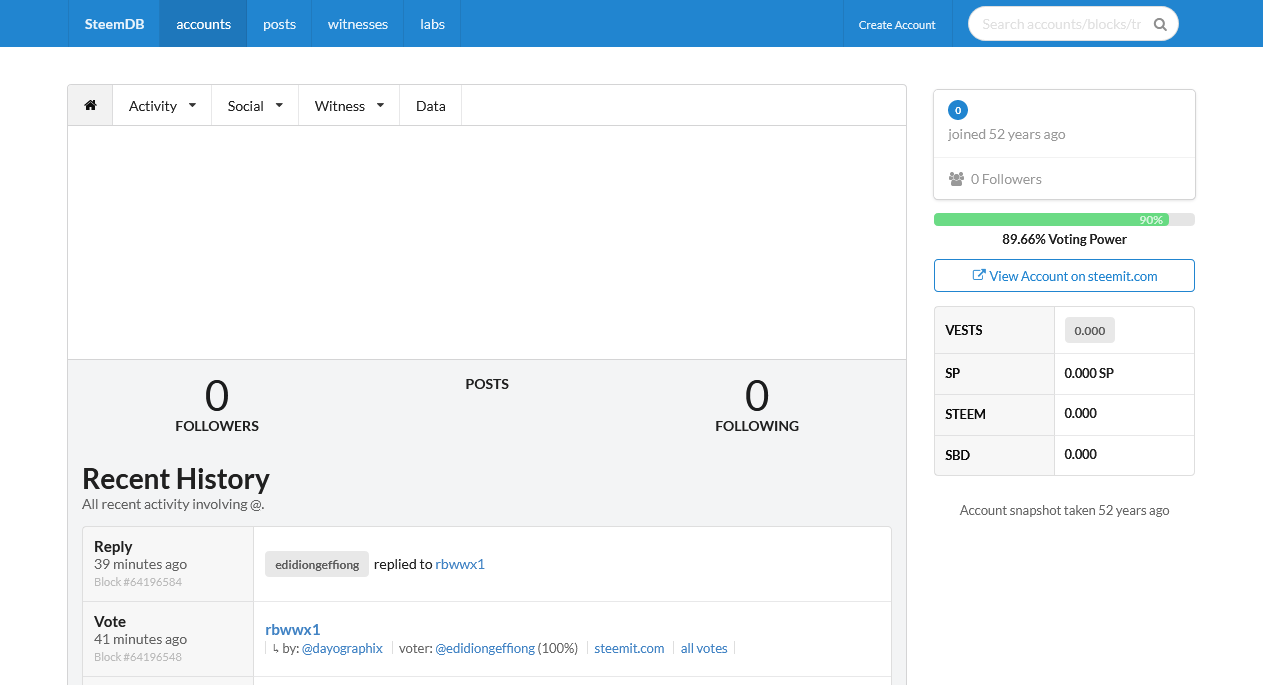Screen dimensions: 1263x685
Task: Open the Social dropdown menu
Action: (255, 105)
